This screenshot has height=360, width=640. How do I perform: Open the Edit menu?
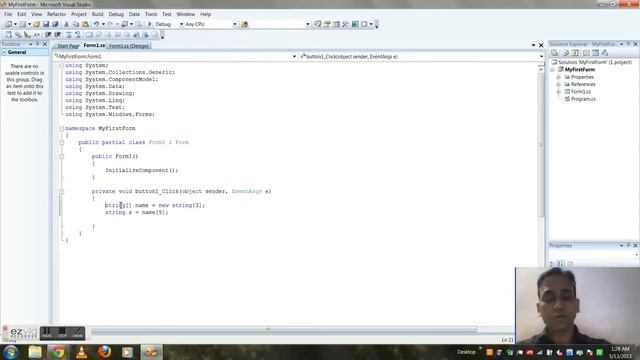(x=22, y=14)
